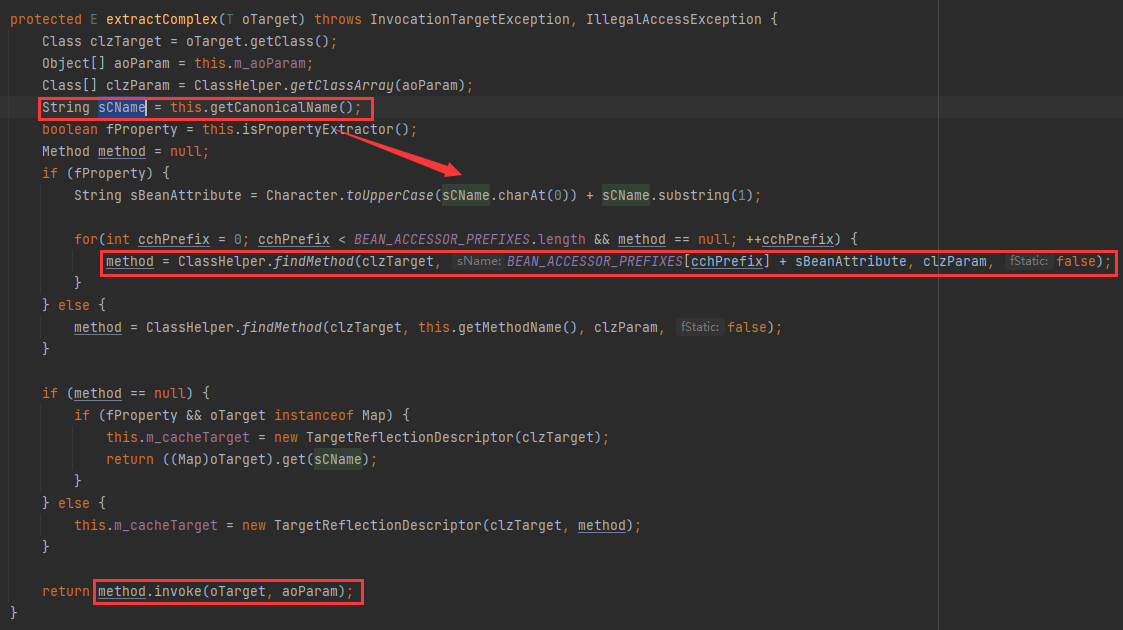Viewport: 1123px width, 630px height.
Task: Click the fStatic: hint in the for loop
Action: coord(1028,261)
